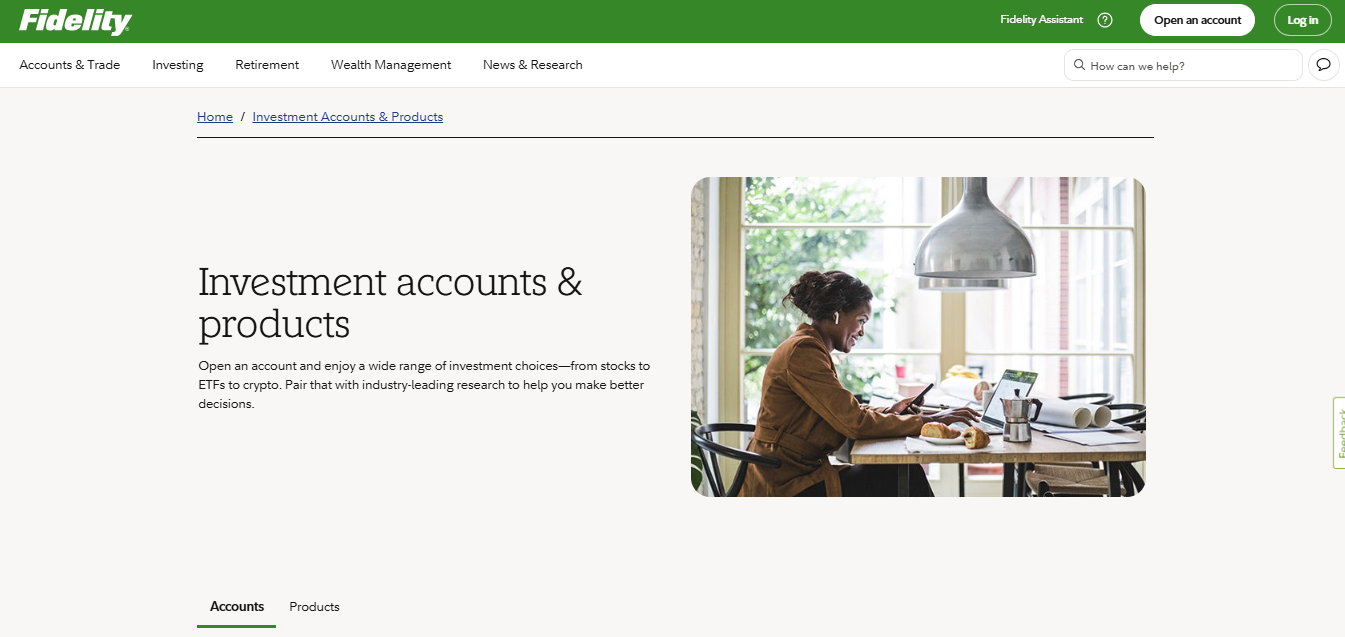Viewport: 1345px width, 637px height.
Task: Click the Investment accounts & products heading
Action: coord(390,303)
